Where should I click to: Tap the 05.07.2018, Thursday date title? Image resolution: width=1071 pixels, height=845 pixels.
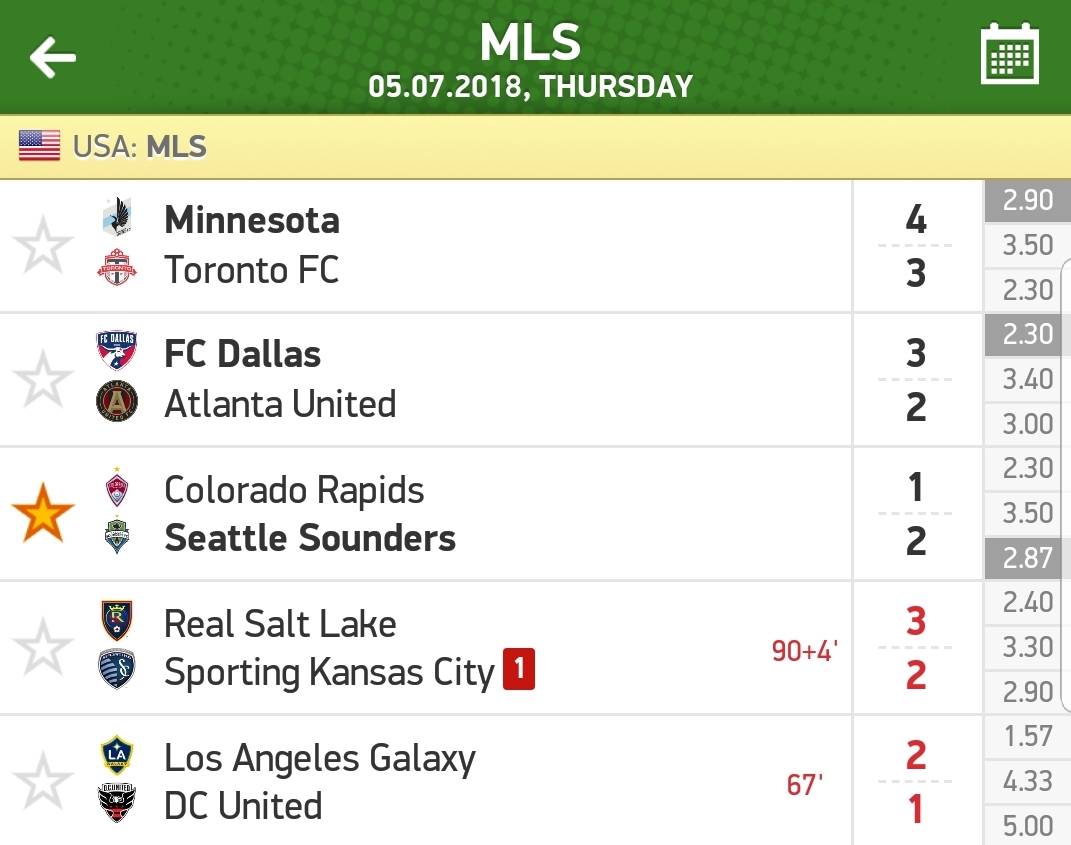click(531, 87)
